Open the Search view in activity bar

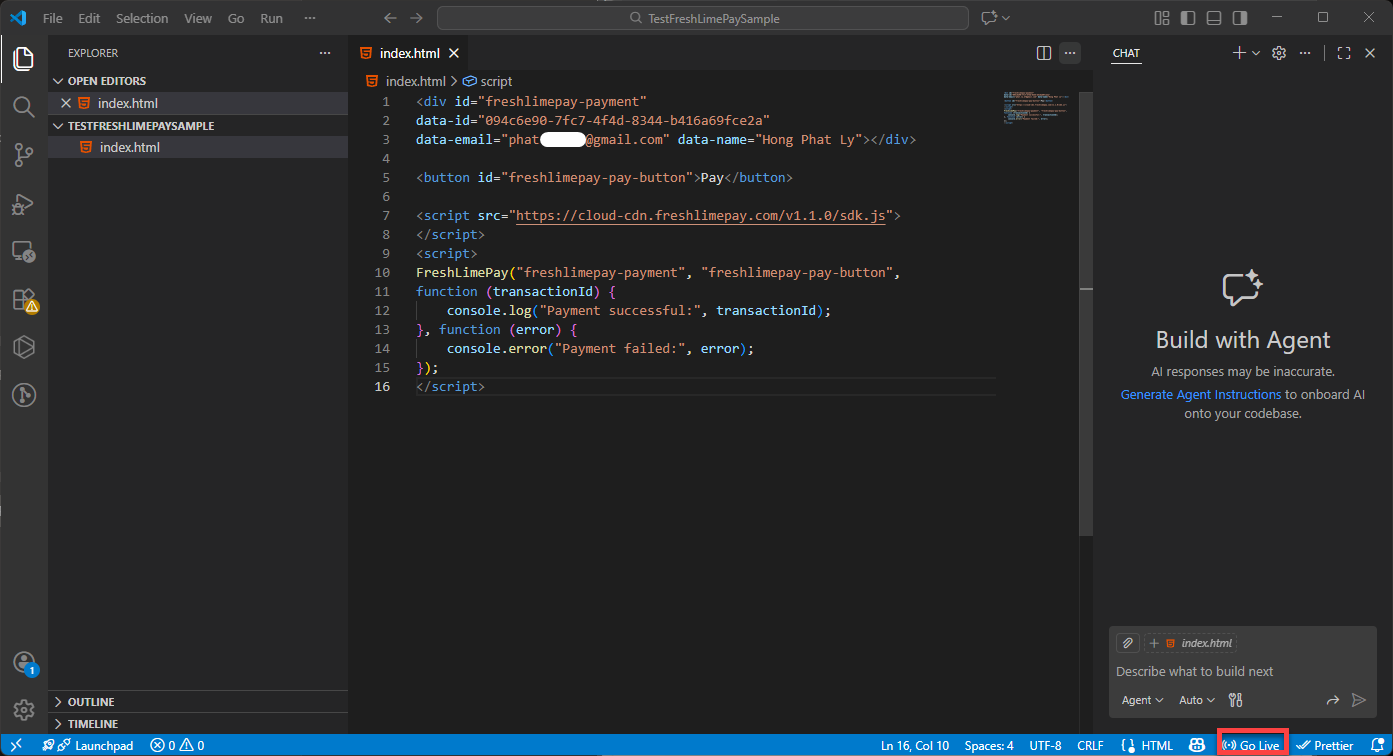(23, 106)
